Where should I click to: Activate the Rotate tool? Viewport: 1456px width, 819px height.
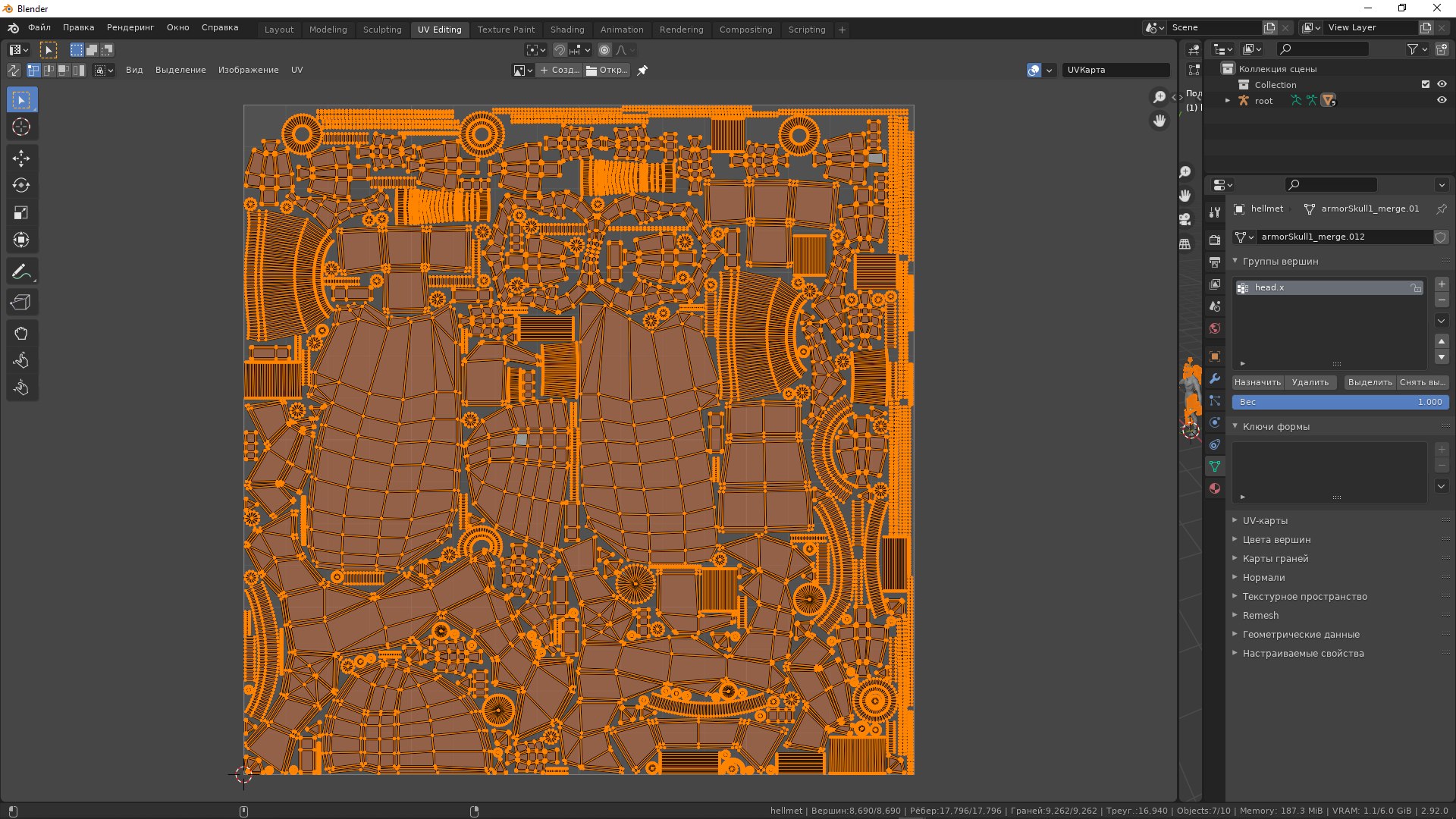pos(21,186)
